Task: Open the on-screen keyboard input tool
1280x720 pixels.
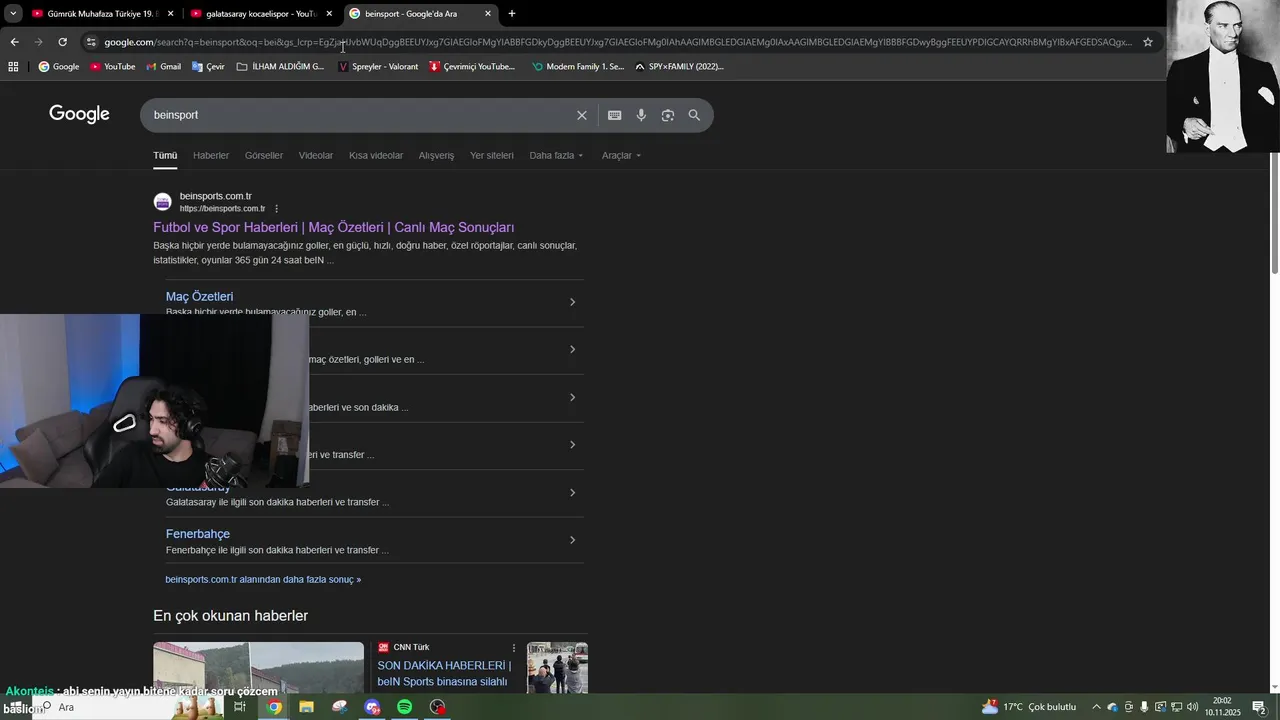Action: click(615, 115)
